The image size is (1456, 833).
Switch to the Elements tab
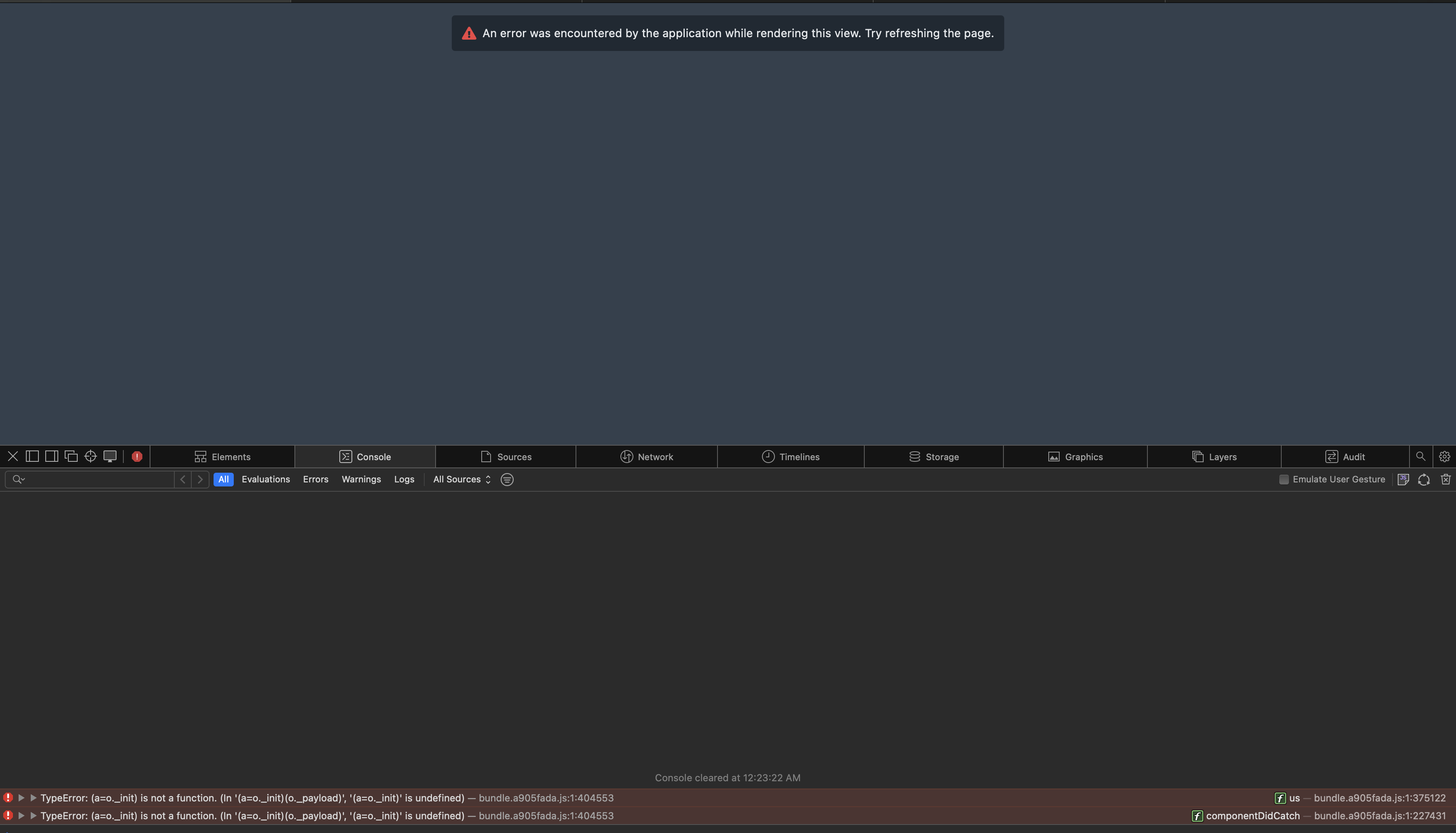(222, 457)
